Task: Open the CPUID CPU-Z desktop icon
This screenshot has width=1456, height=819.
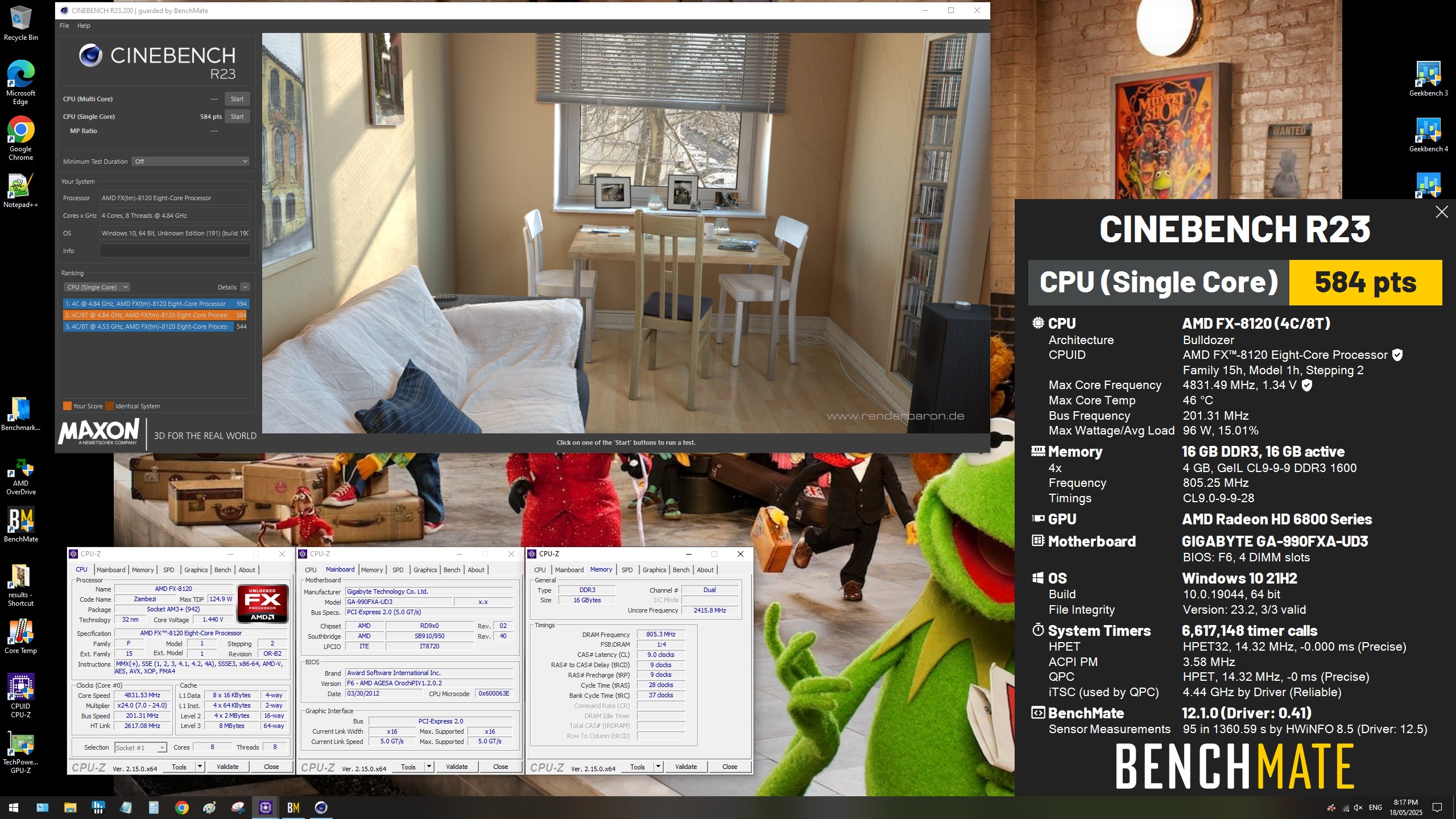Action: click(20, 695)
